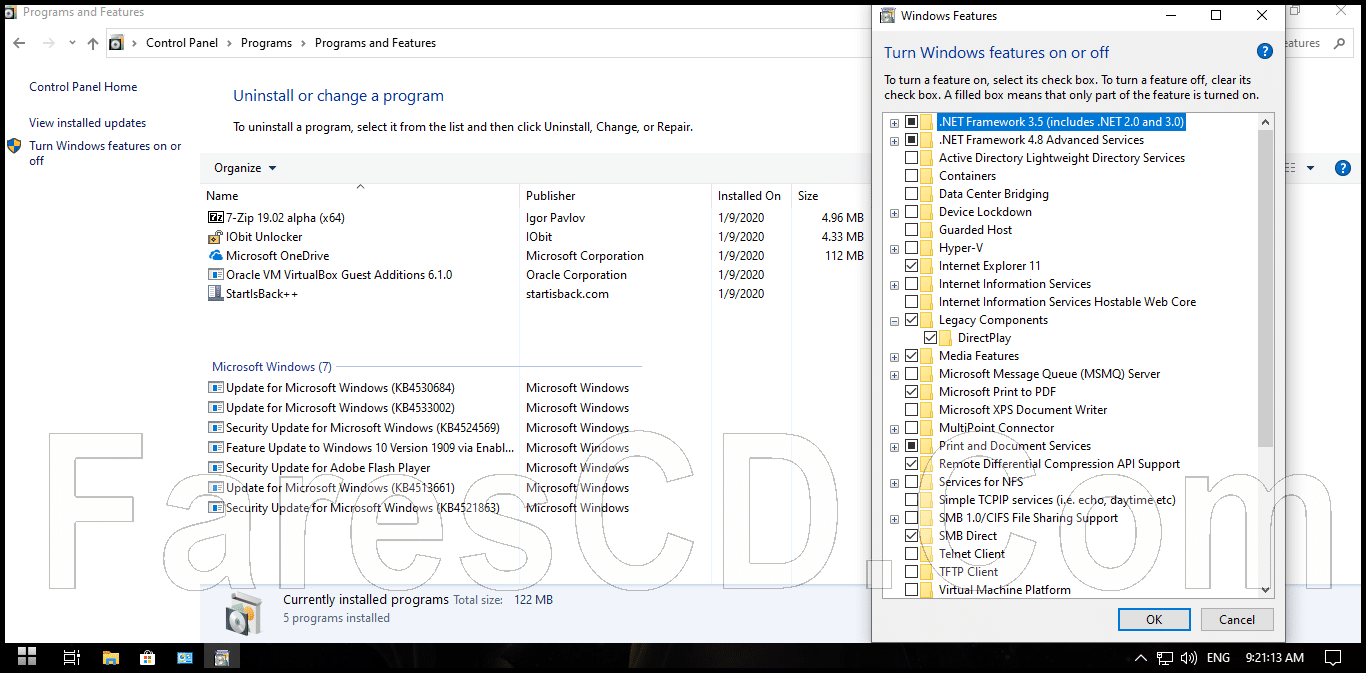The height and width of the screenshot is (673, 1366).
Task: Uncheck the DirectPlay checkbox
Action: pos(931,338)
